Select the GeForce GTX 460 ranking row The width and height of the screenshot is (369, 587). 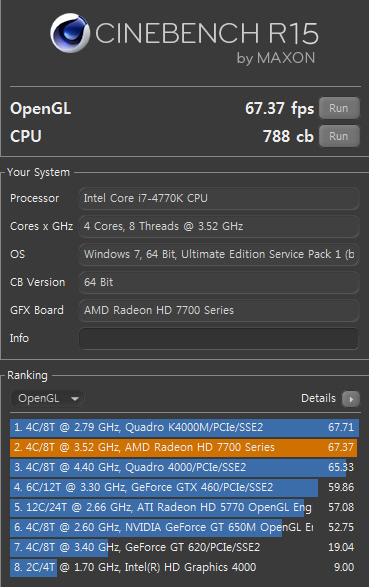(x=184, y=487)
